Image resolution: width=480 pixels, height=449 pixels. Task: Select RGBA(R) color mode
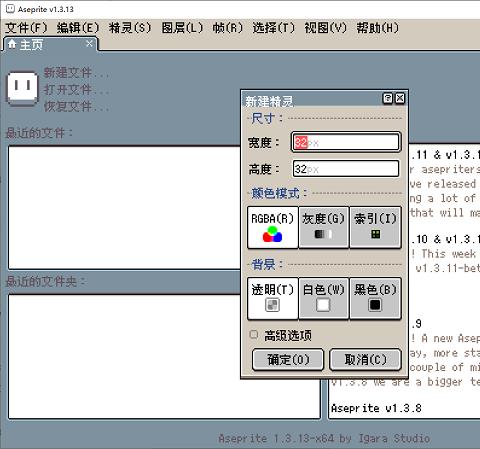point(273,227)
